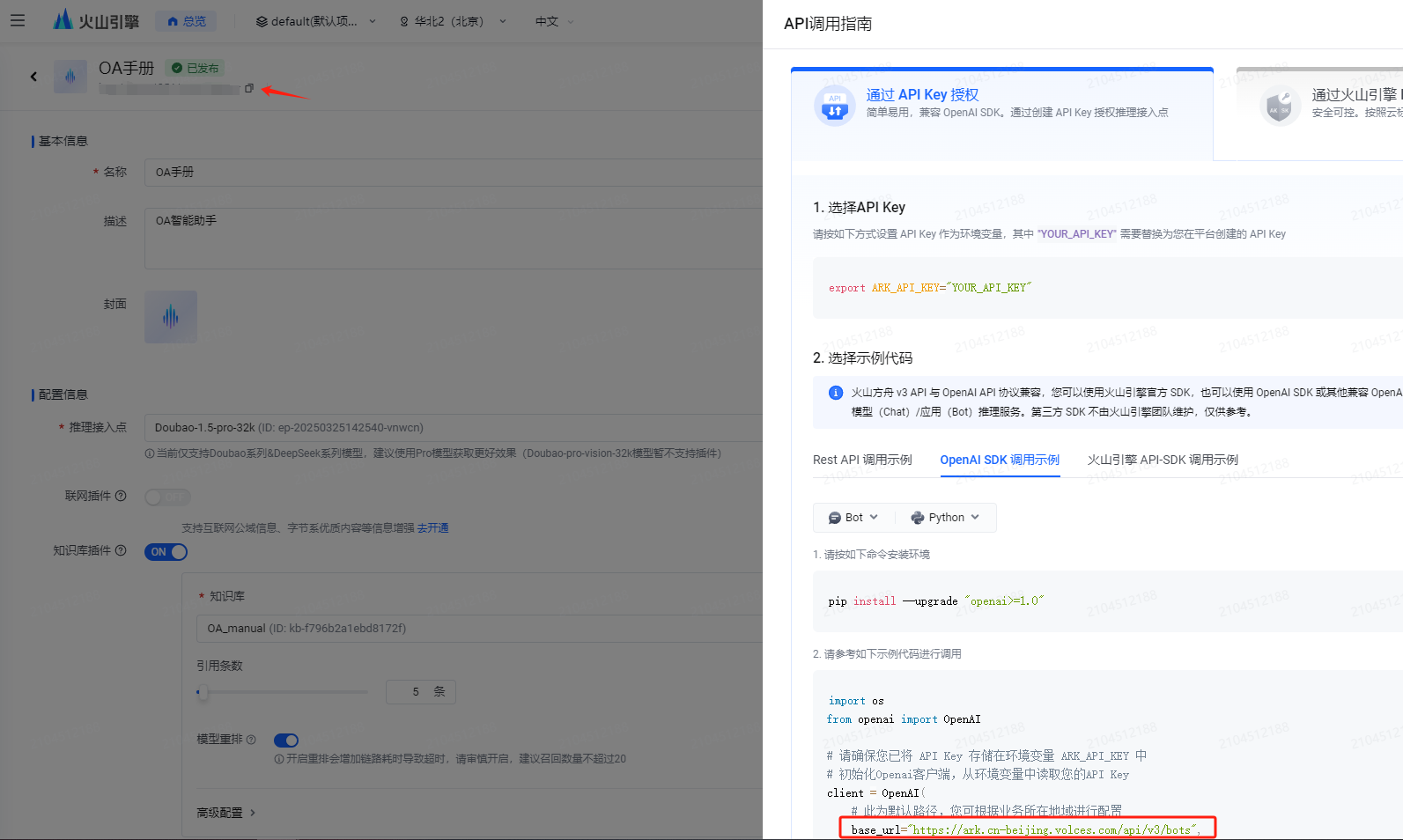Select the 通过 API Key 授权 card
The width and height of the screenshot is (1403, 840).
[x=1002, y=114]
